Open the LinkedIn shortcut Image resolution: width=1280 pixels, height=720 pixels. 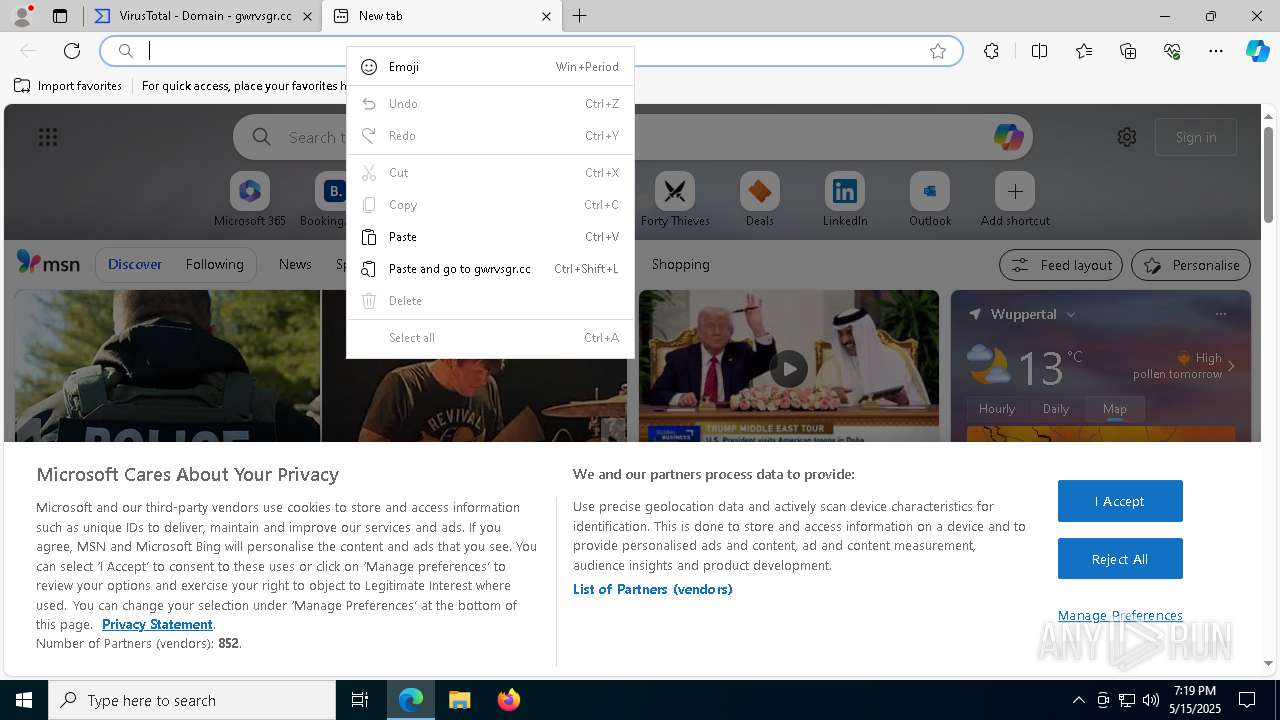[x=845, y=200]
